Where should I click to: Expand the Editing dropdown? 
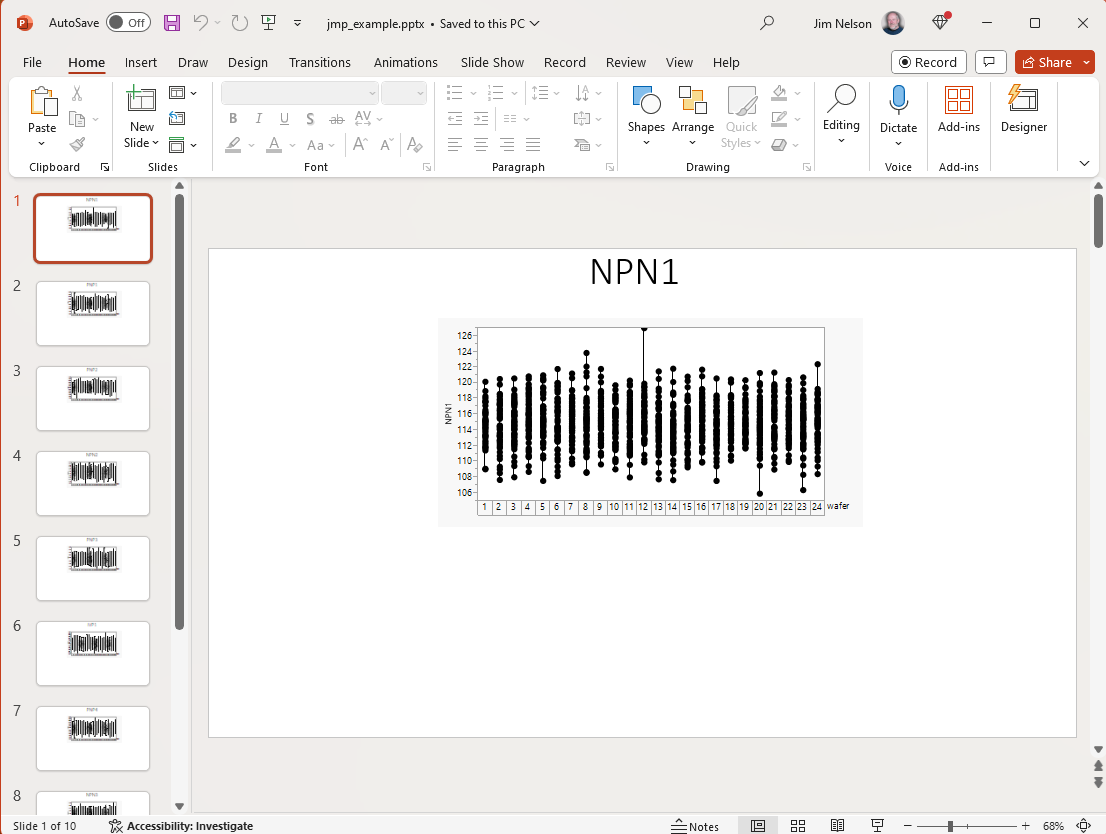[841, 115]
